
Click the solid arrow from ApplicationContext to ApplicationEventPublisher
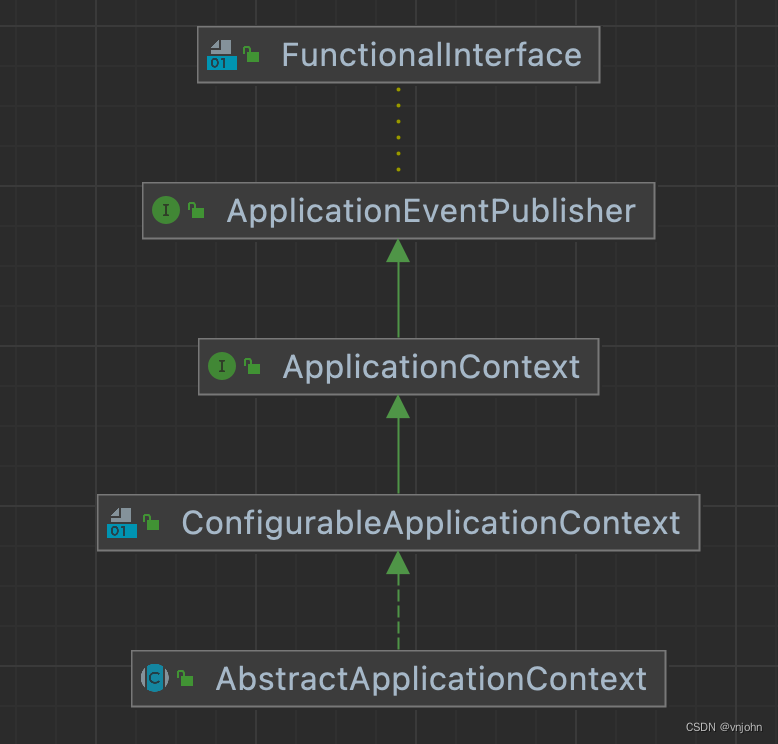pyautogui.click(x=398, y=295)
